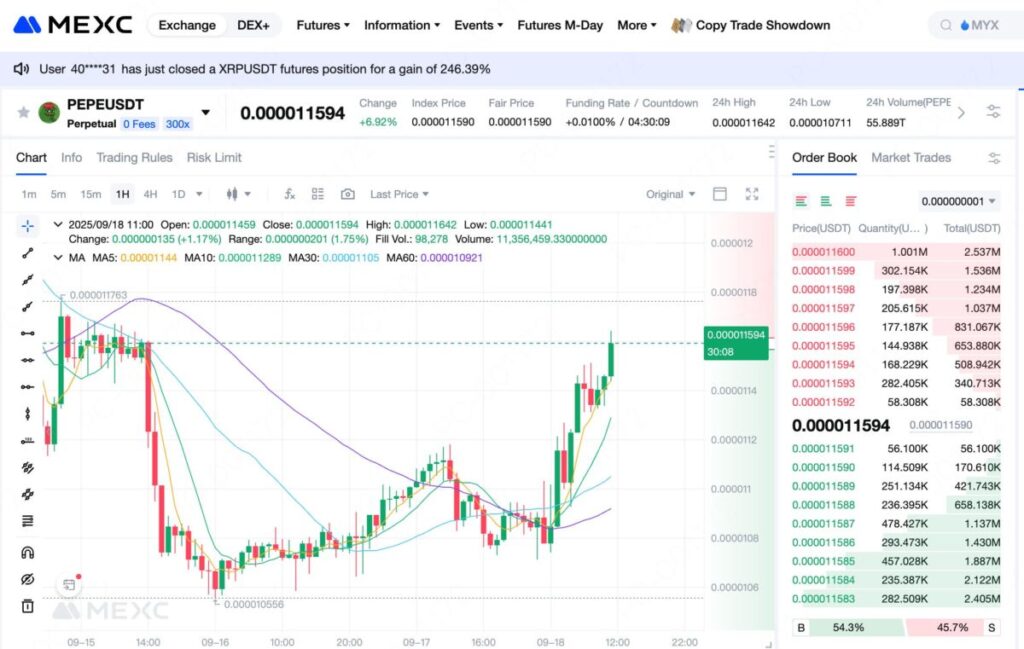Click the chart screenshot camera icon
The width and height of the screenshot is (1024, 649).
[347, 194]
